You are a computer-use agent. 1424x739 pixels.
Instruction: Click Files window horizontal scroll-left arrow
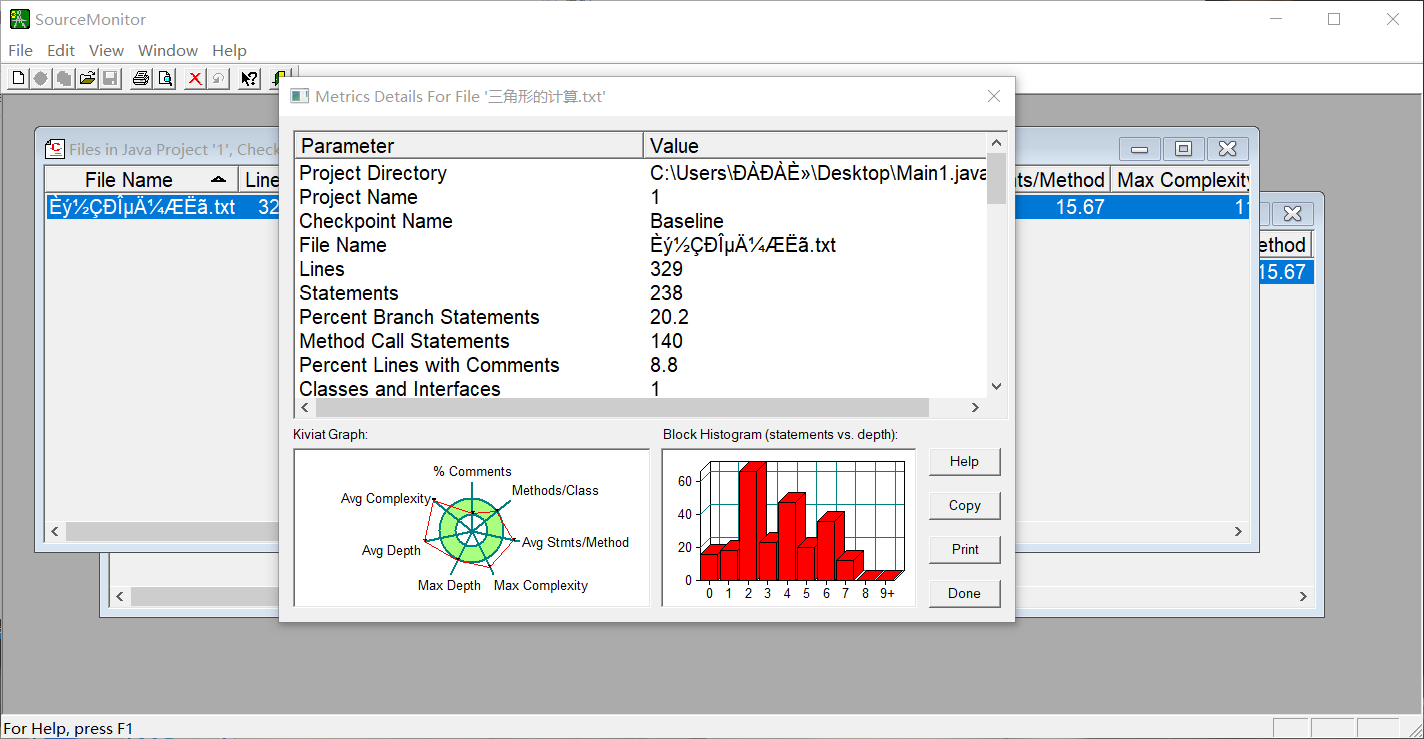point(55,531)
